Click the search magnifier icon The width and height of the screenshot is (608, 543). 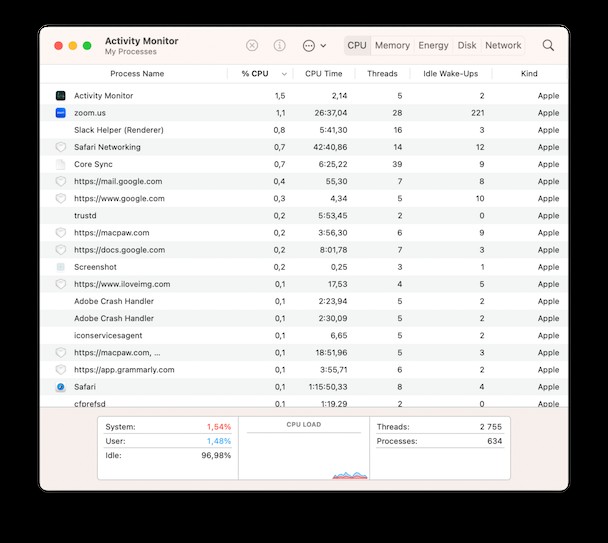(x=548, y=45)
